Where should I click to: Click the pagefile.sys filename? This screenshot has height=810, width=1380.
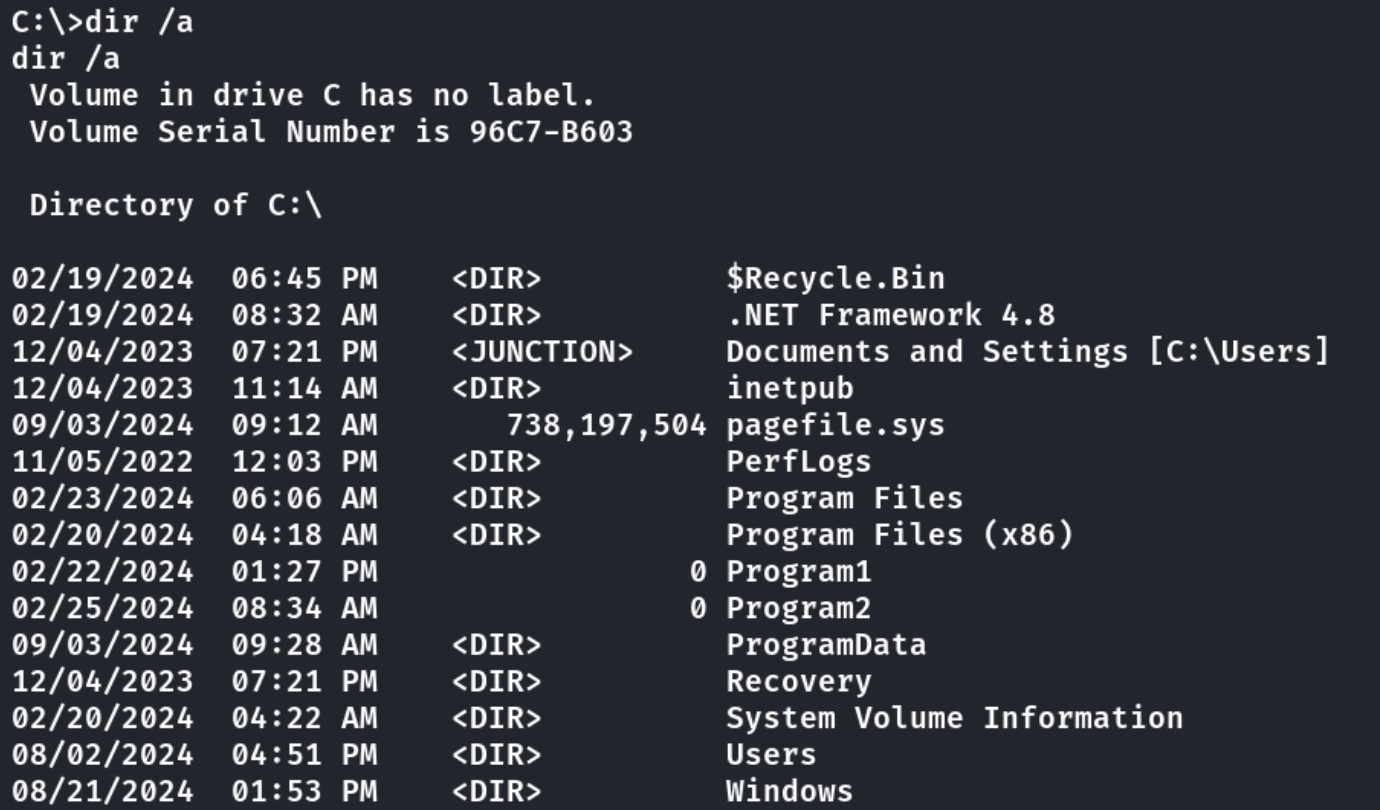pos(835,425)
